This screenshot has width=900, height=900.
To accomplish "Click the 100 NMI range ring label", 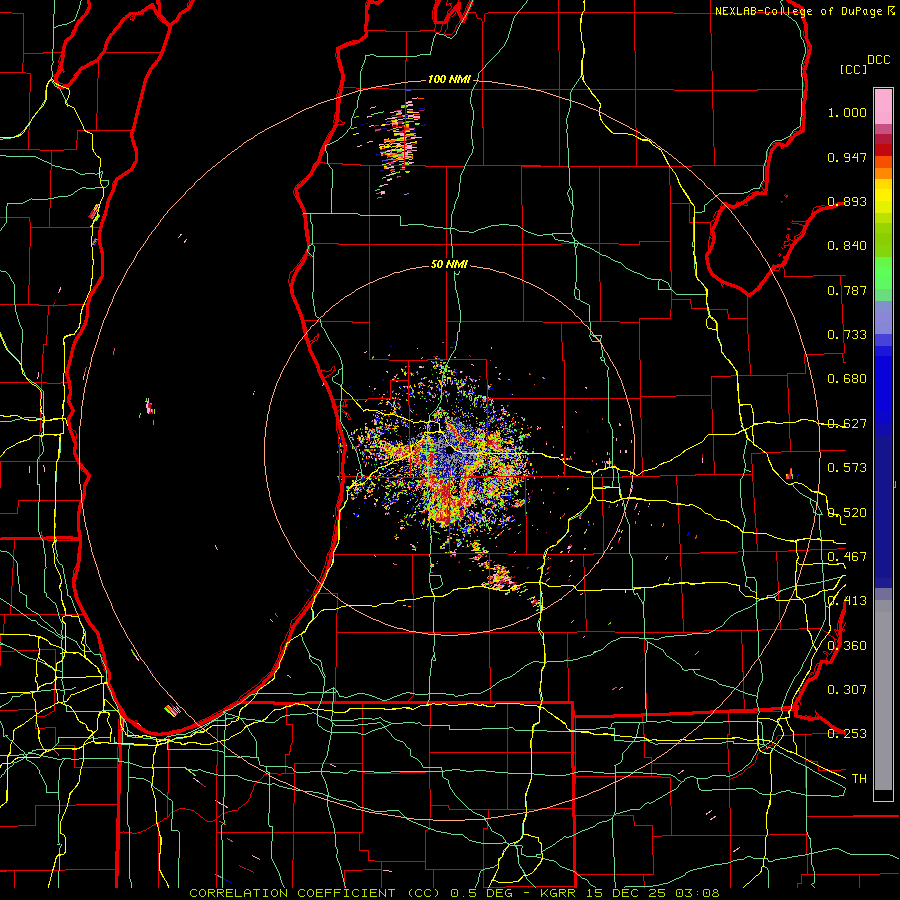I will (x=449, y=79).
